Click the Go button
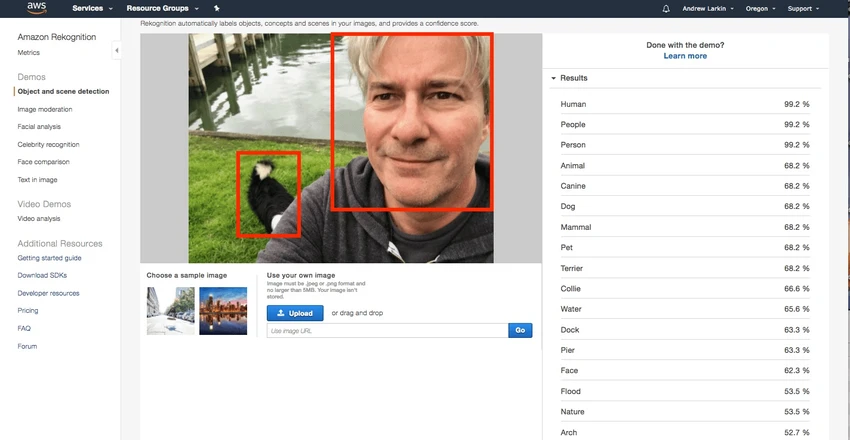Viewport: 850px width, 440px height. [x=520, y=331]
